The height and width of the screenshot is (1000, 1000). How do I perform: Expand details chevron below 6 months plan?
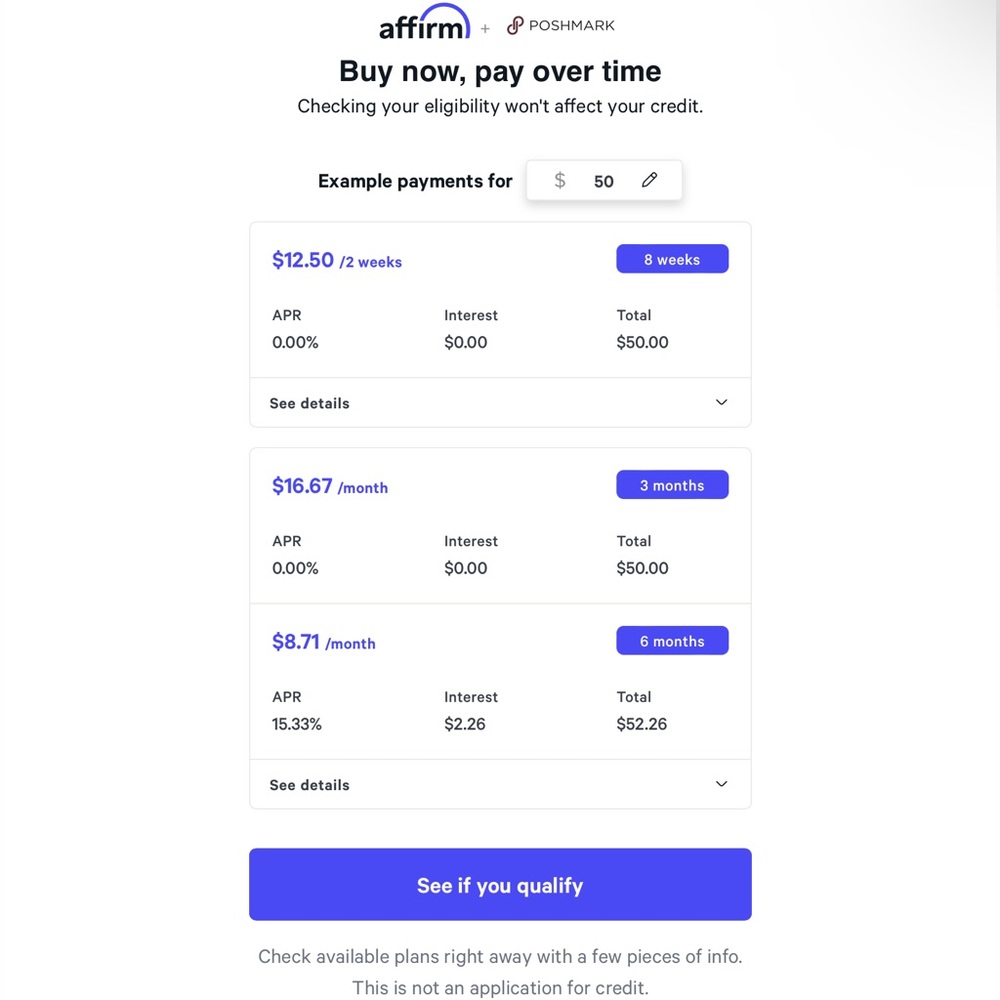point(721,785)
